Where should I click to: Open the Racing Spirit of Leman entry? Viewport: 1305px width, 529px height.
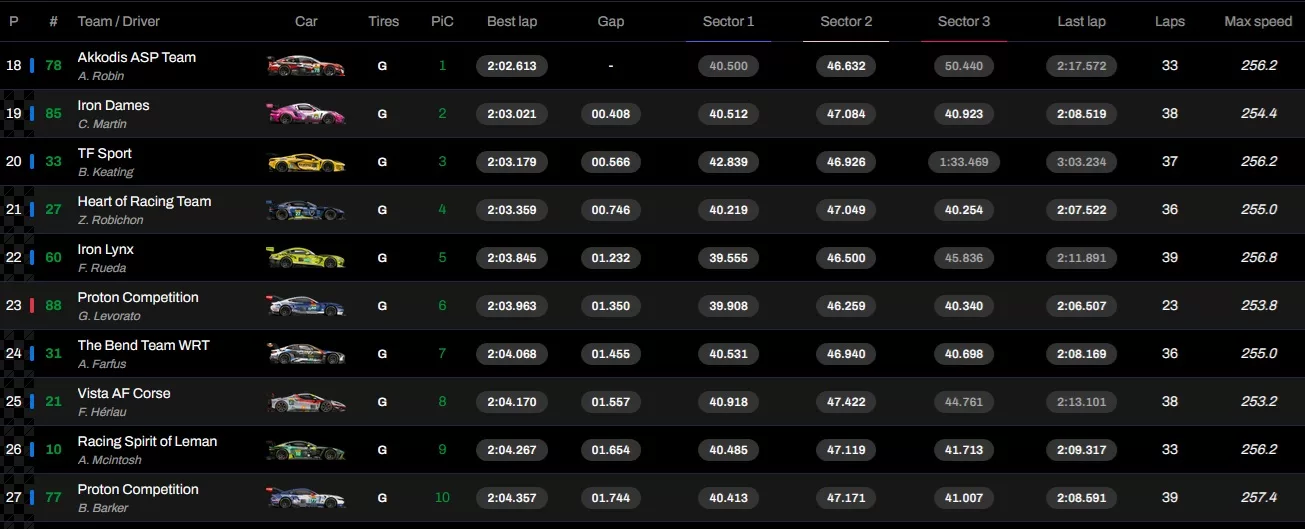click(147, 441)
